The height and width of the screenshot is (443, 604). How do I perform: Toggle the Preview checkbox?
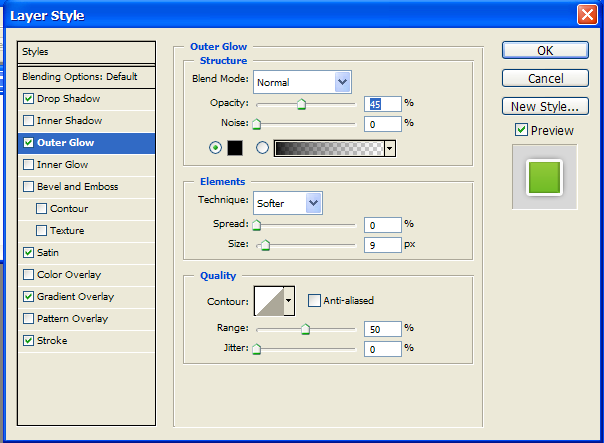[x=521, y=130]
